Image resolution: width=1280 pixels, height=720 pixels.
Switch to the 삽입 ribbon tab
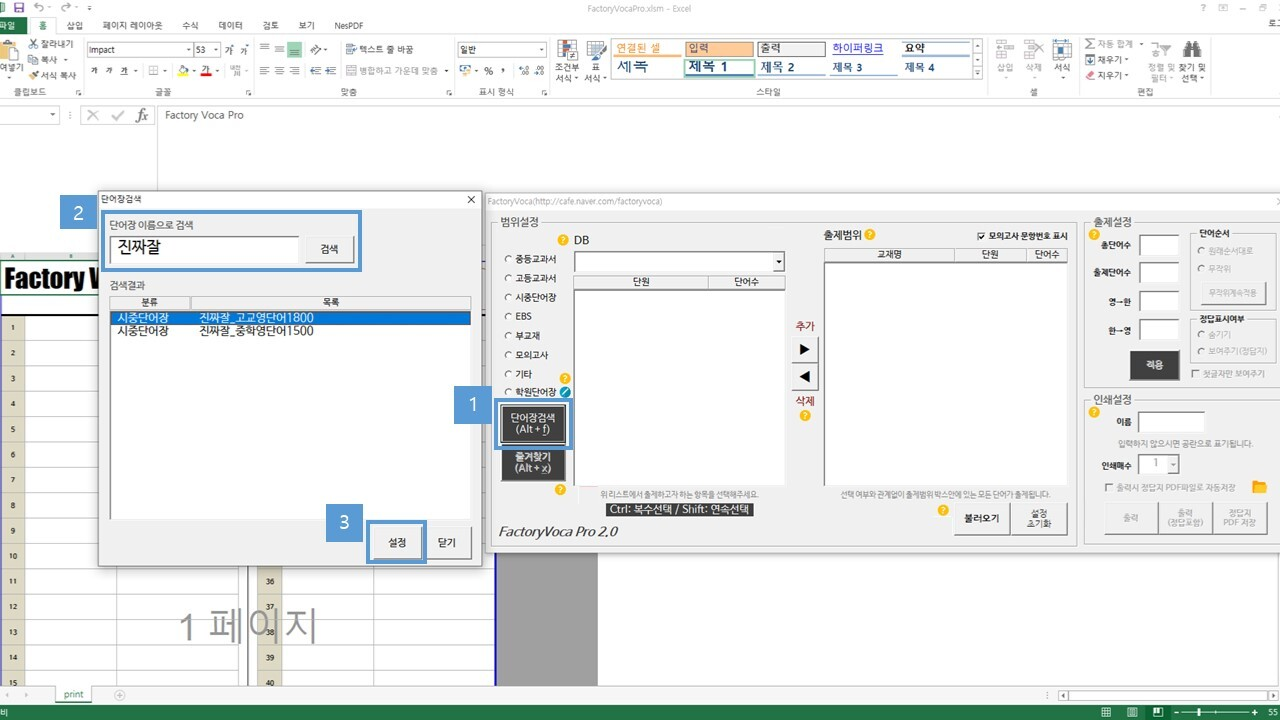(x=74, y=25)
